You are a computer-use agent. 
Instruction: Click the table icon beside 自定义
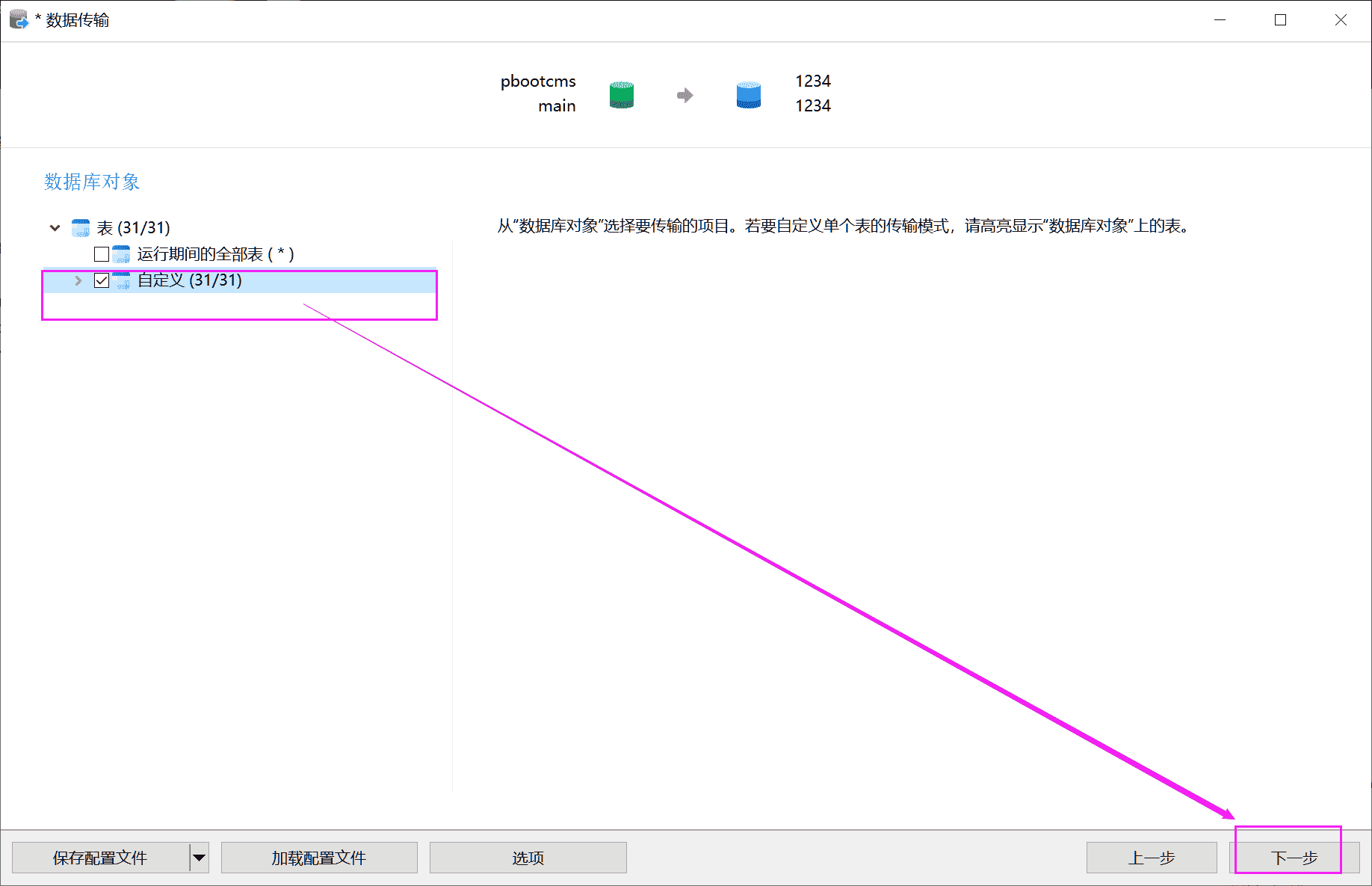click(x=123, y=280)
